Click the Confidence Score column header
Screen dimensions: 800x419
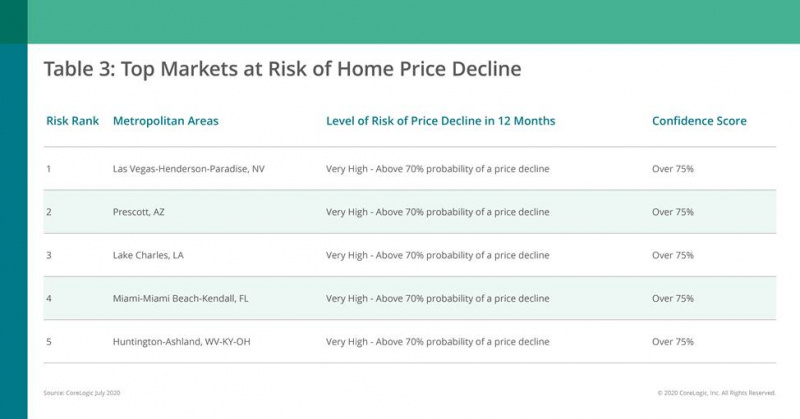699,121
